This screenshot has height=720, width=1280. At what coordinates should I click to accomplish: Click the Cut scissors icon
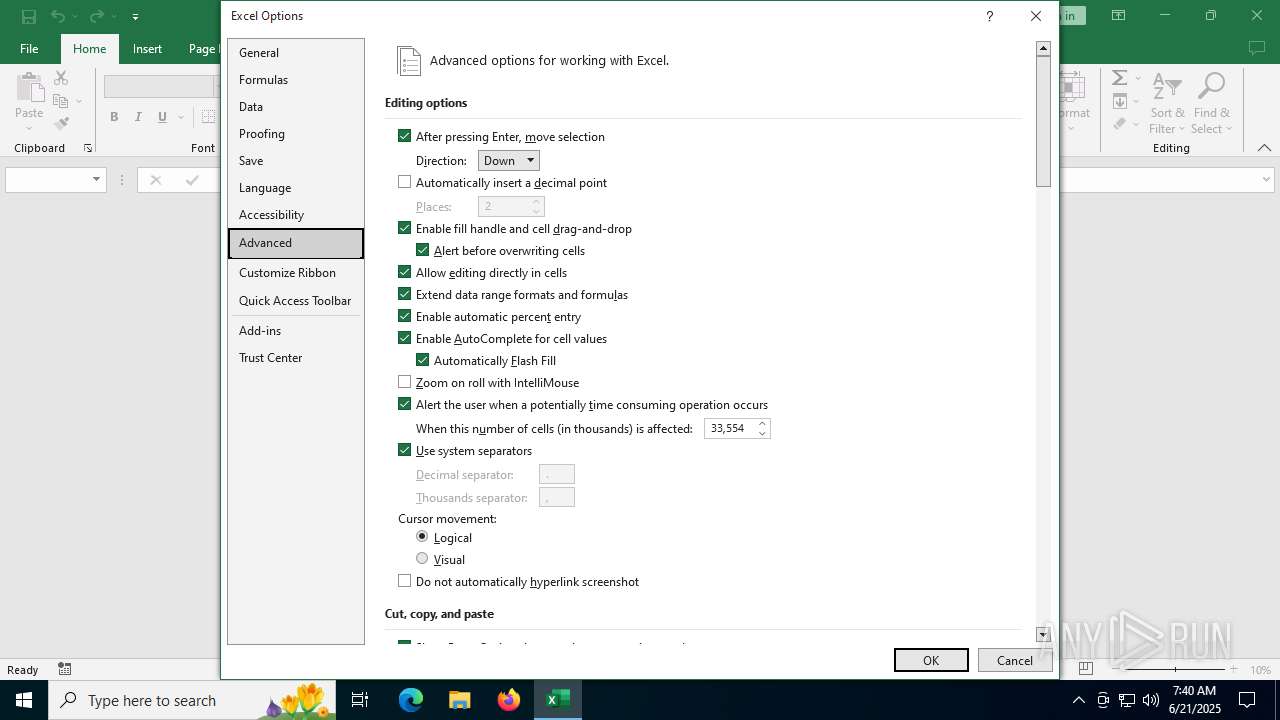click(61, 78)
